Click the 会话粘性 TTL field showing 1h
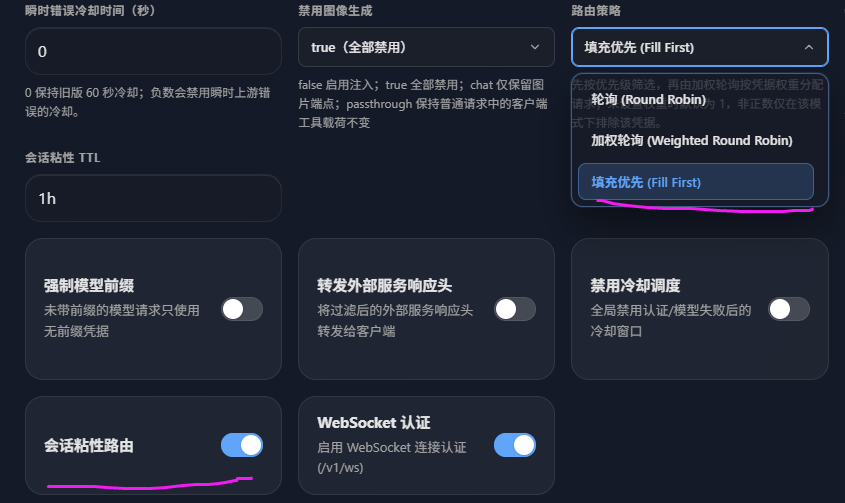Image resolution: width=845 pixels, height=503 pixels. (x=153, y=198)
